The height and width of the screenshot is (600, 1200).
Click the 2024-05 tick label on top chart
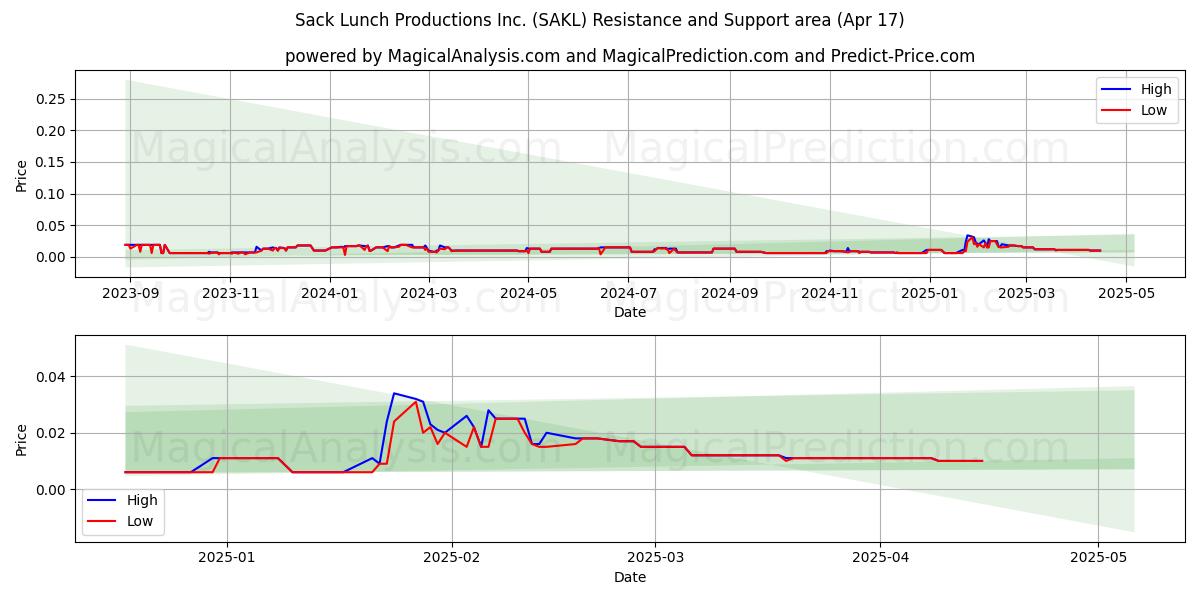(528, 293)
